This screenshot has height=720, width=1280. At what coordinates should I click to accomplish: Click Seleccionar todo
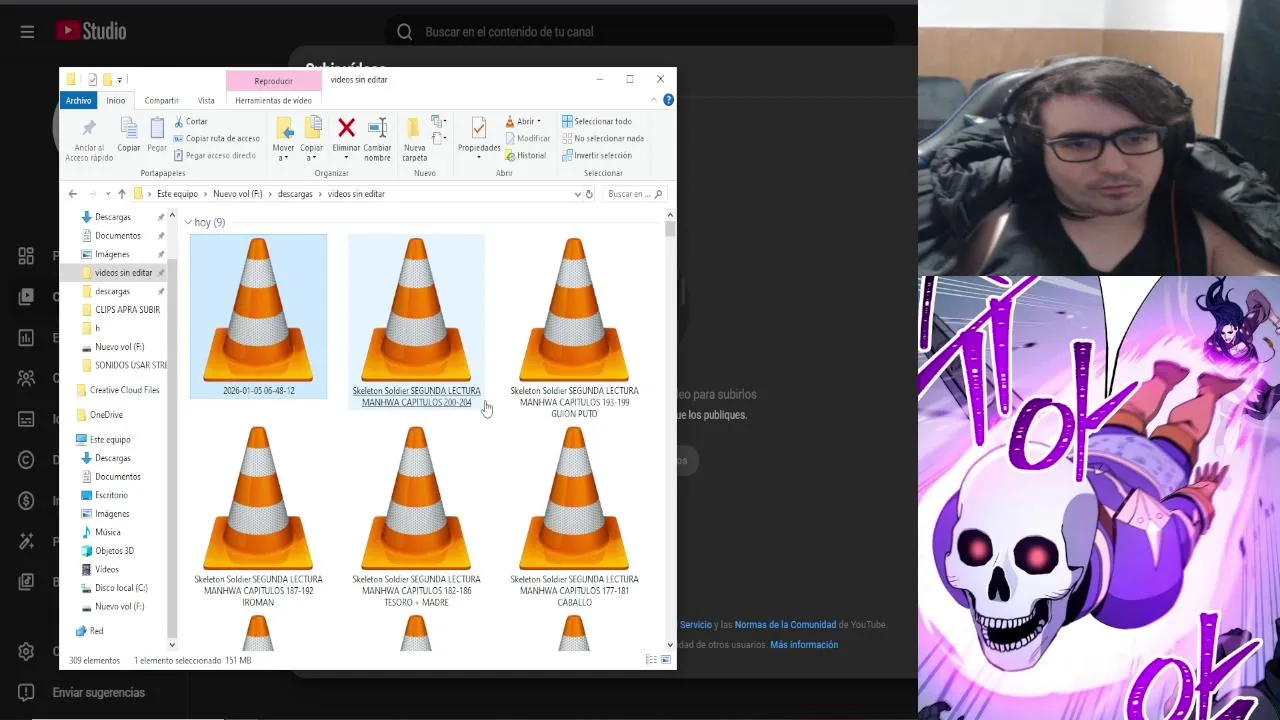[x=596, y=121]
